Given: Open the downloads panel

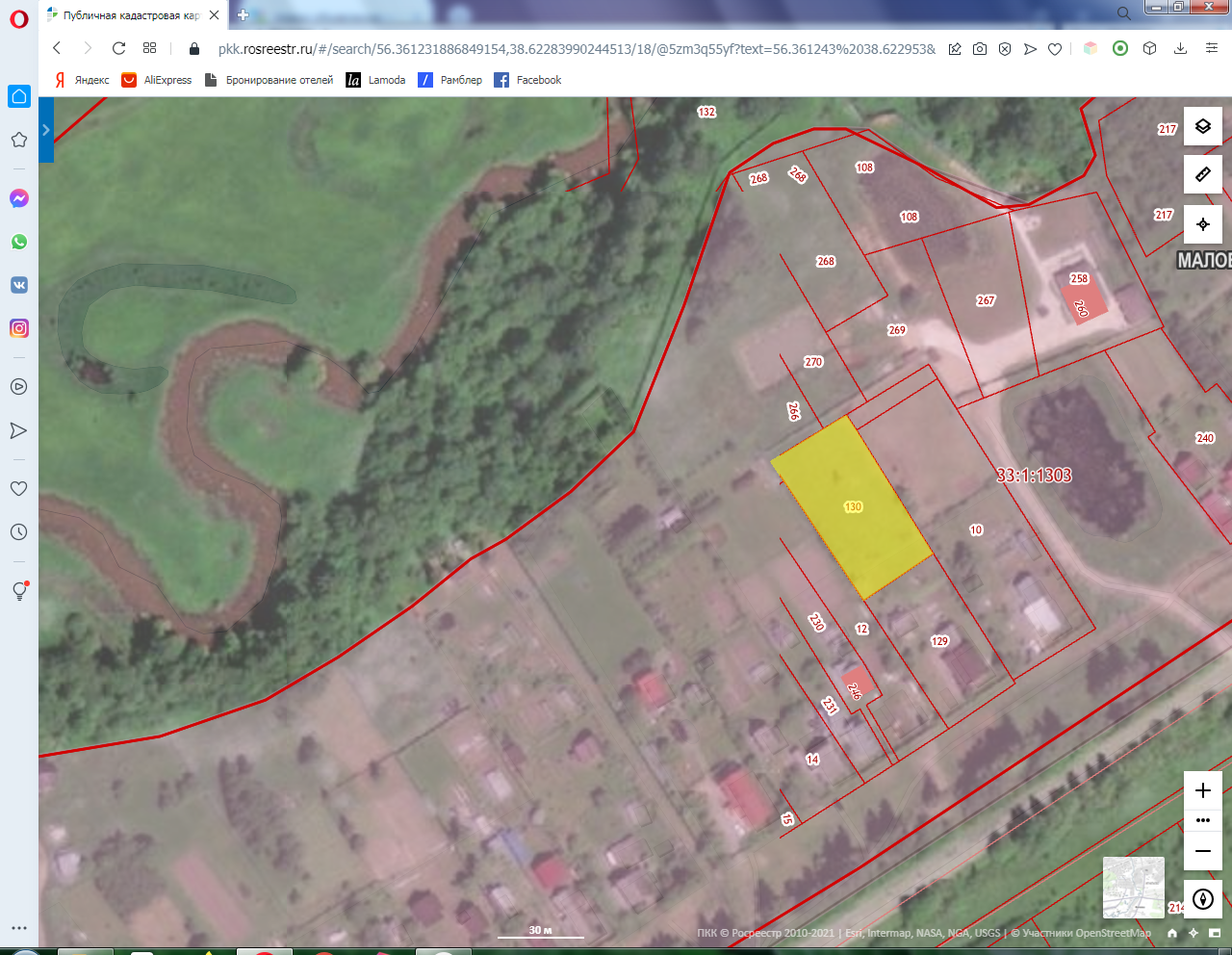Looking at the screenshot, I should tap(1180, 48).
